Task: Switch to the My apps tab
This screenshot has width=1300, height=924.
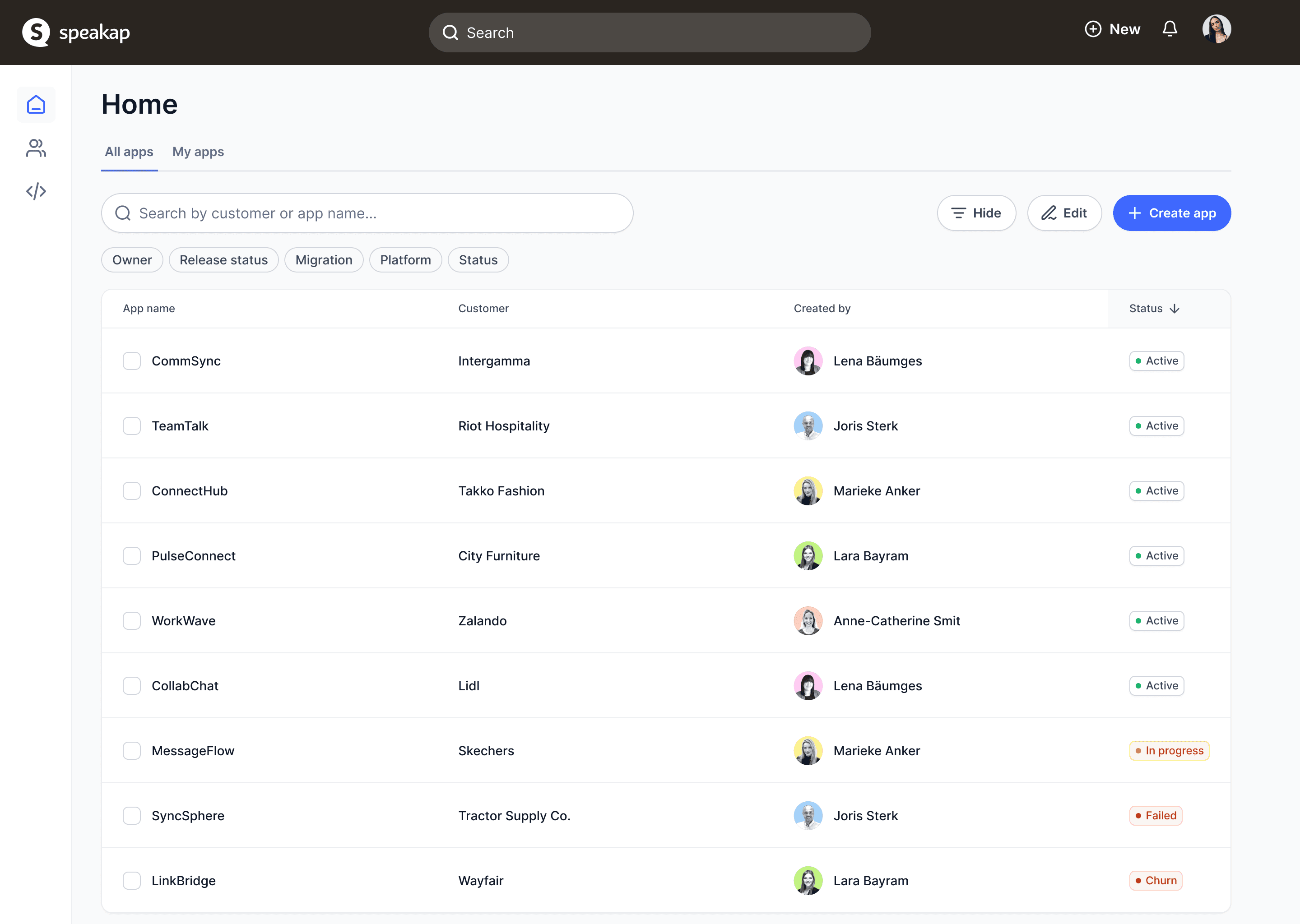Action: coord(198,152)
